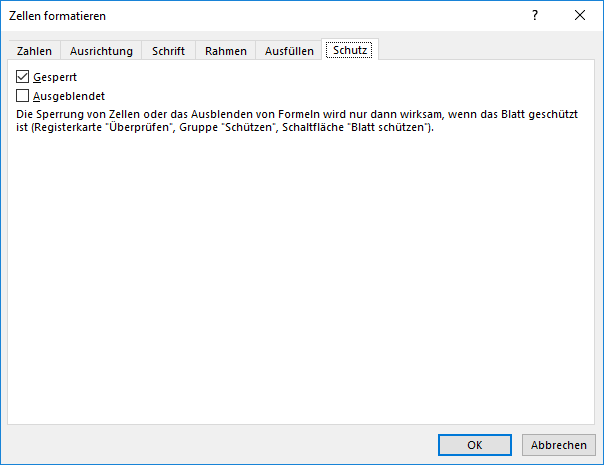This screenshot has height=465, width=604.
Task: Switch to the Zahlen tab
Action: pyautogui.click(x=35, y=51)
